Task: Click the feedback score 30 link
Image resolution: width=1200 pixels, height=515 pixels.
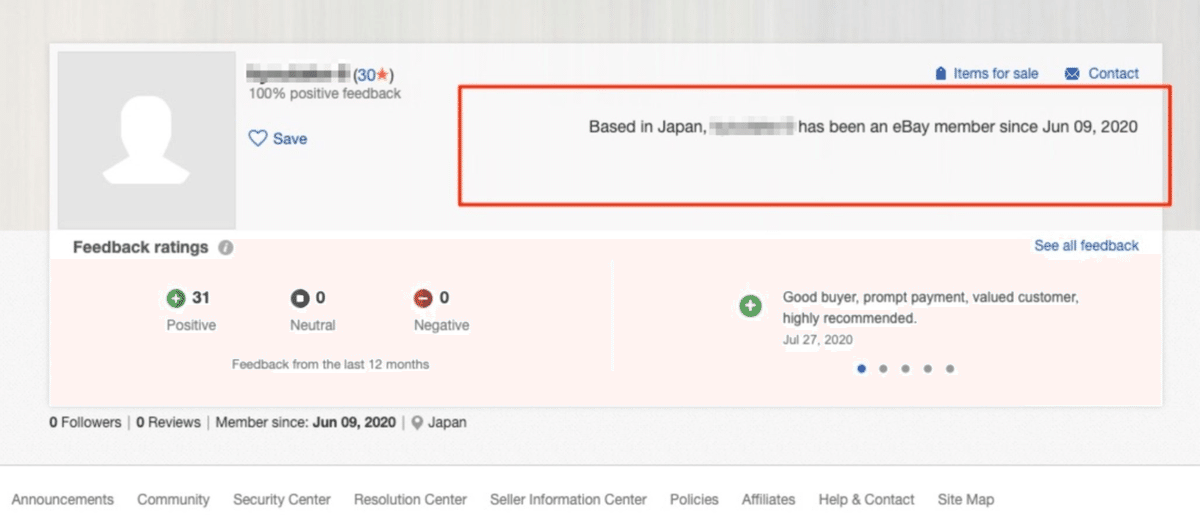Action: click(x=366, y=75)
